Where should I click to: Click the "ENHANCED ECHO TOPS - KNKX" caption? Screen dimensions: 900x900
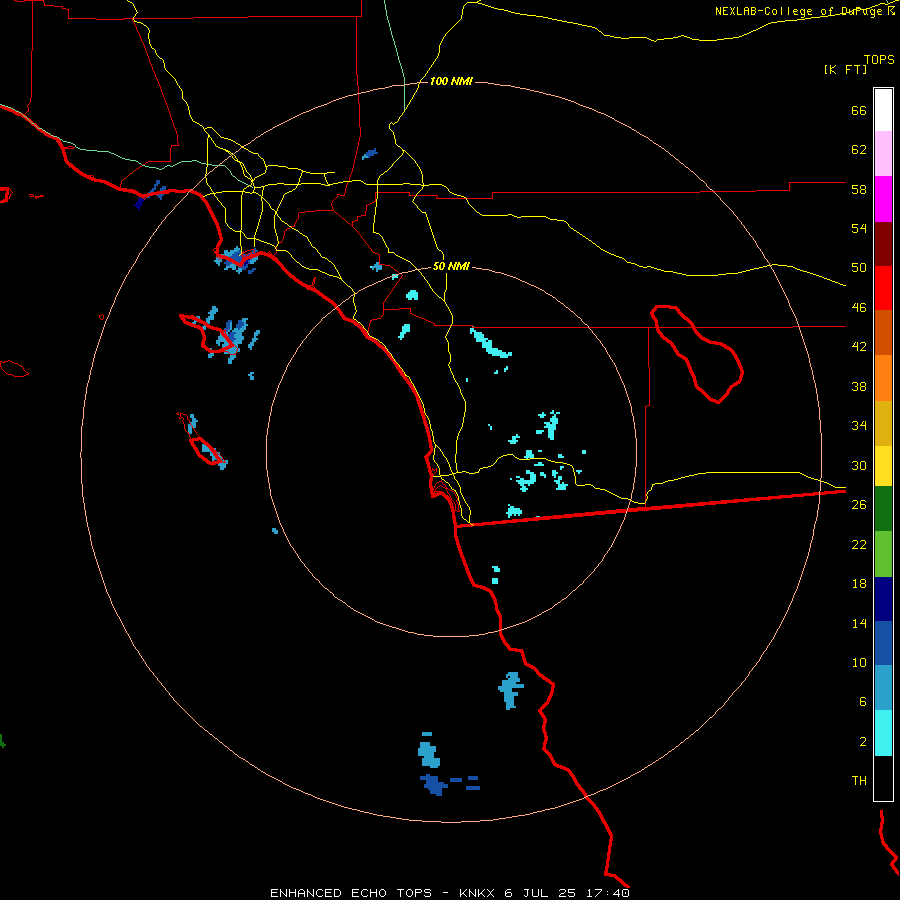click(382, 893)
